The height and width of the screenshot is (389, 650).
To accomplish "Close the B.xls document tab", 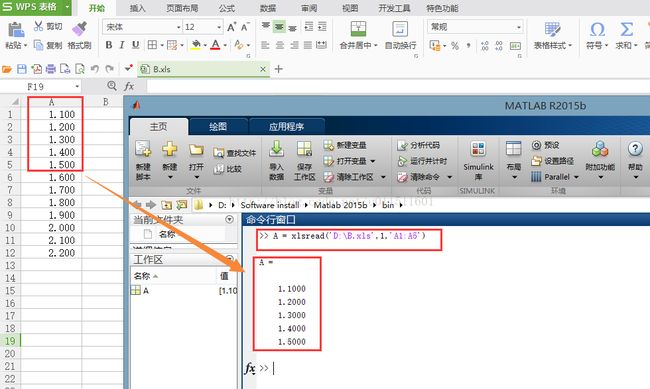I will click(x=263, y=69).
